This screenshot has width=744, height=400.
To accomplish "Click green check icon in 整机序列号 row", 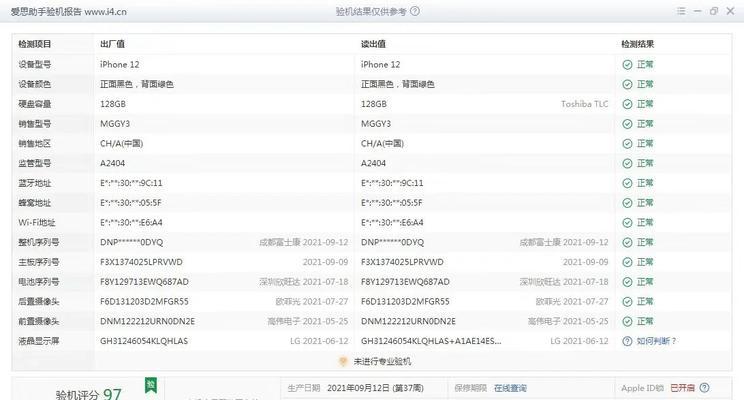I will pos(627,242).
